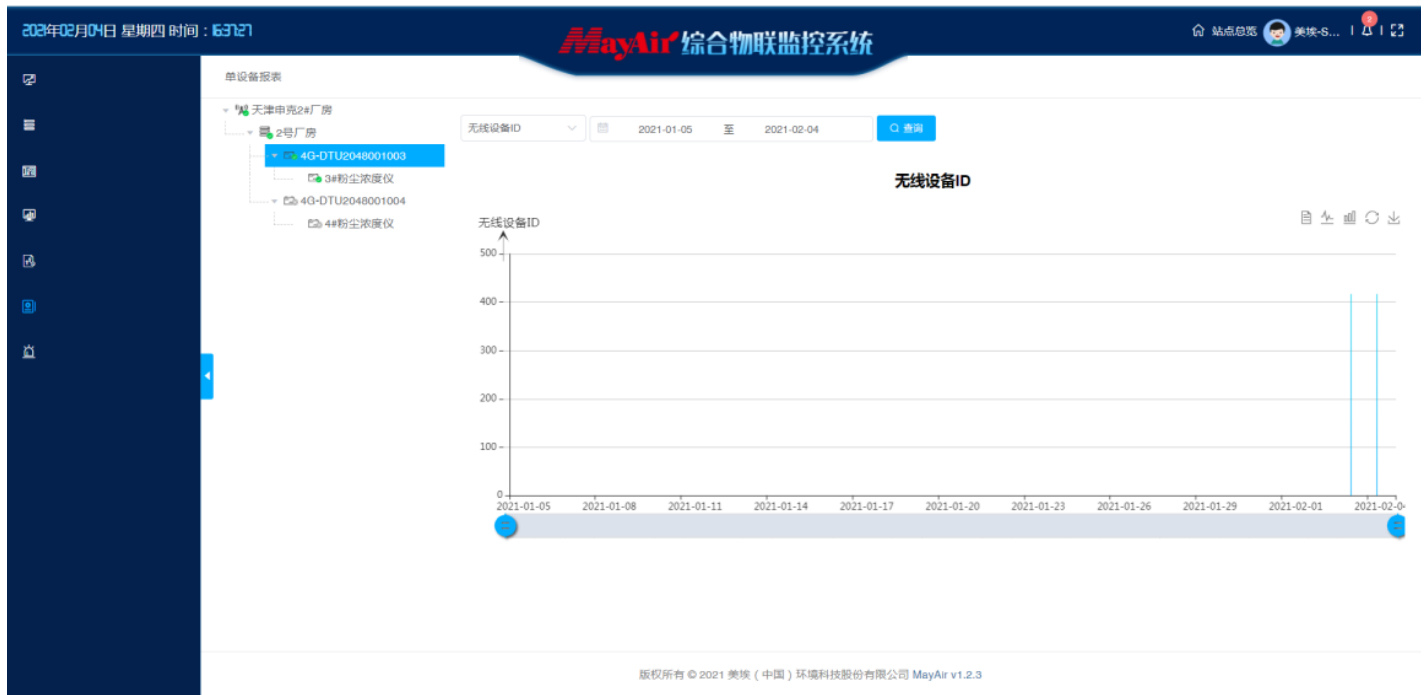Image resolution: width=1428 pixels, height=695 pixels.
Task: Select 3#粉尘浓度仪 in the tree
Action: pyautogui.click(x=359, y=178)
